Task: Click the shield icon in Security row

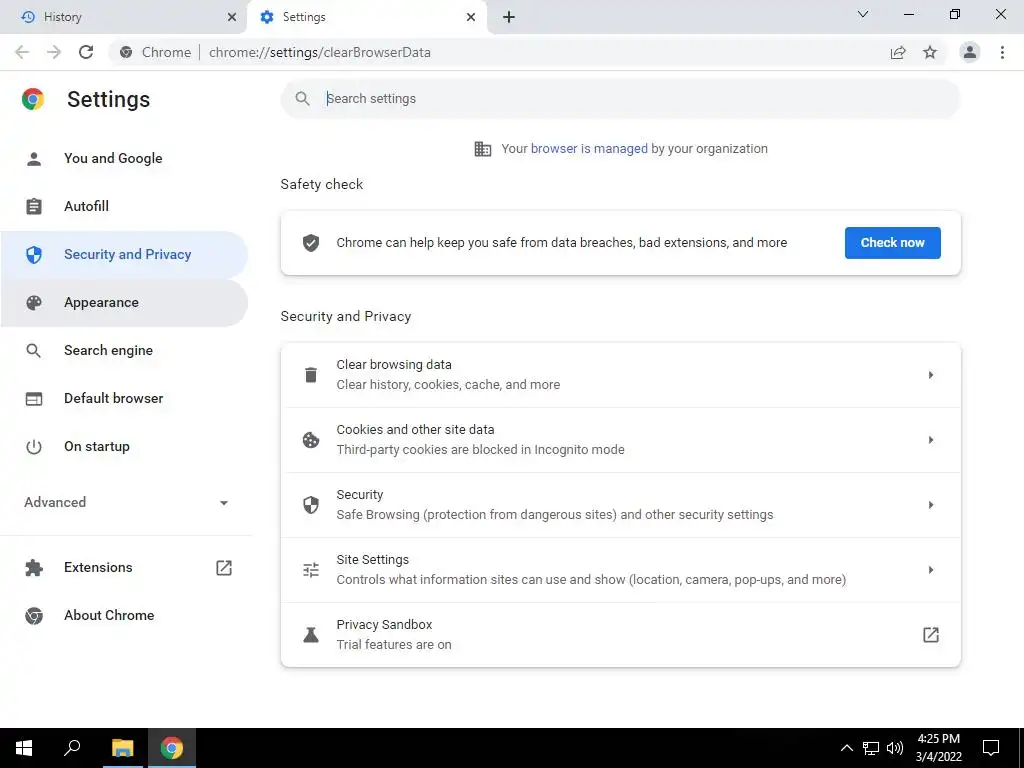Action: pos(311,505)
